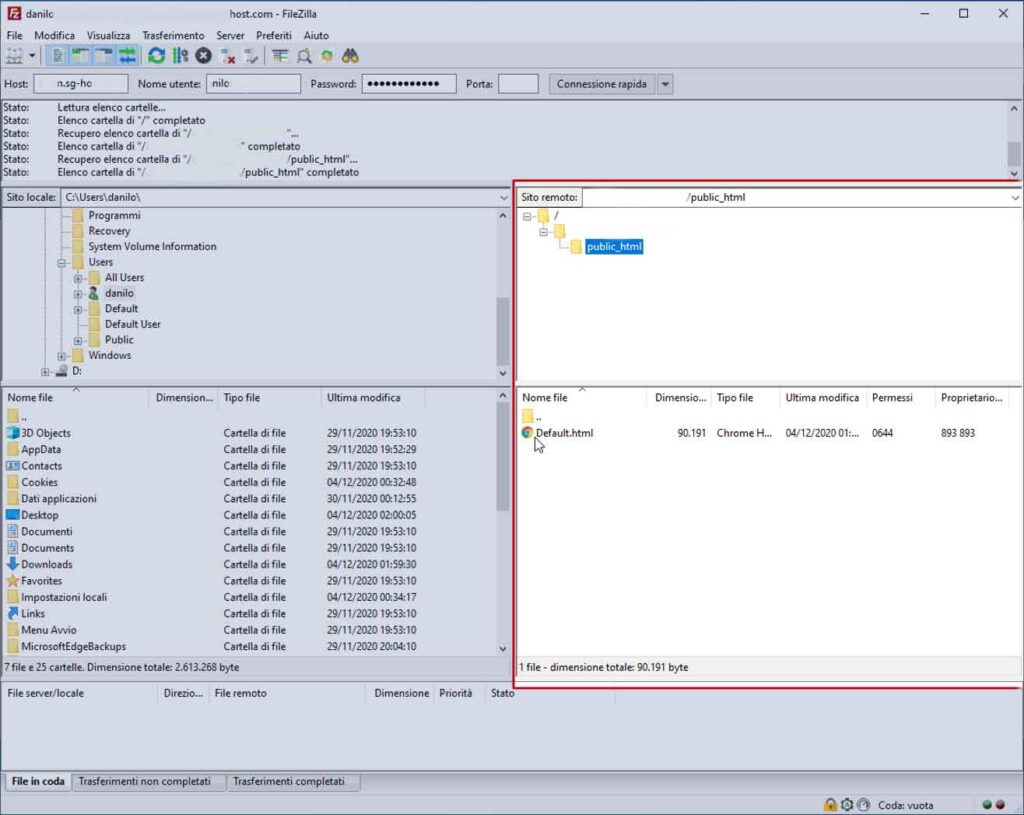The width and height of the screenshot is (1024, 815).
Task: Toggle the local directory tree view
Action: pyautogui.click(x=80, y=56)
